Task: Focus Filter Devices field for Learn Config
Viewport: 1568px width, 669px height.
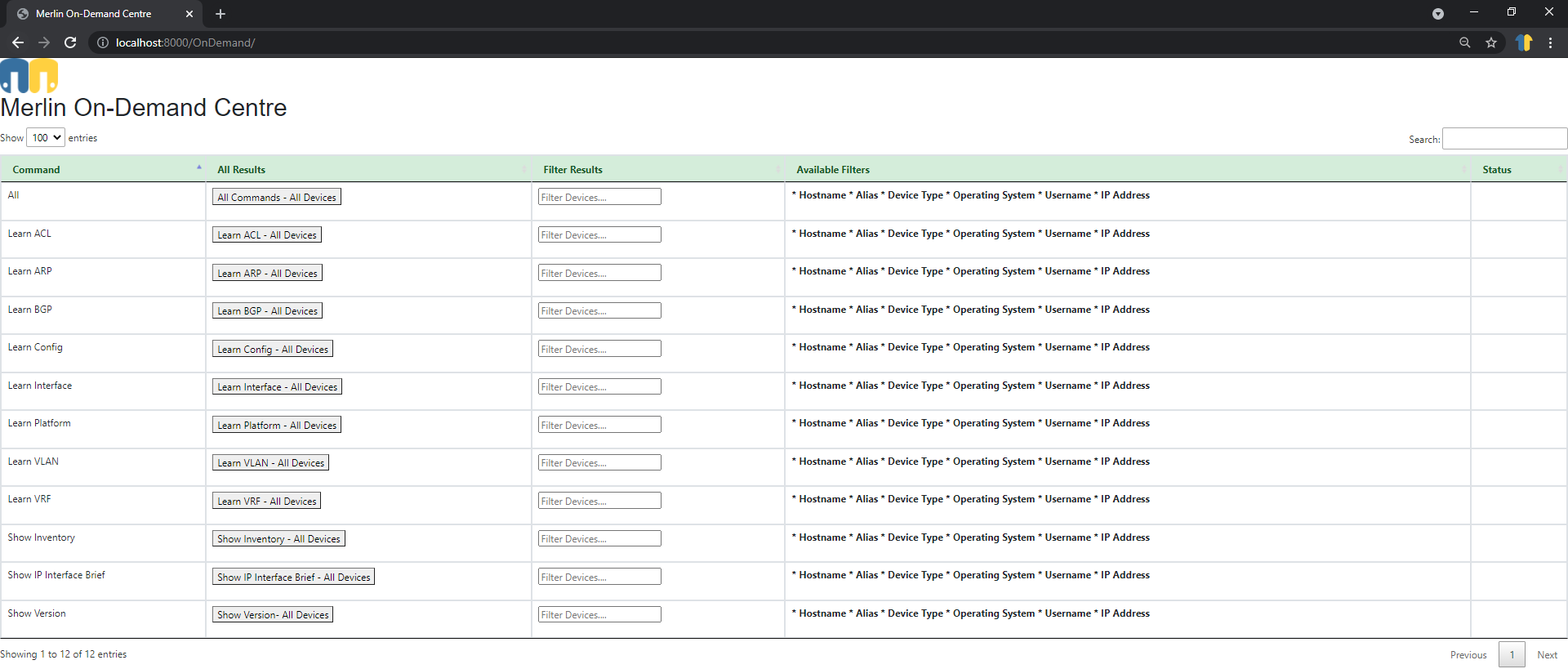Action: [599, 349]
